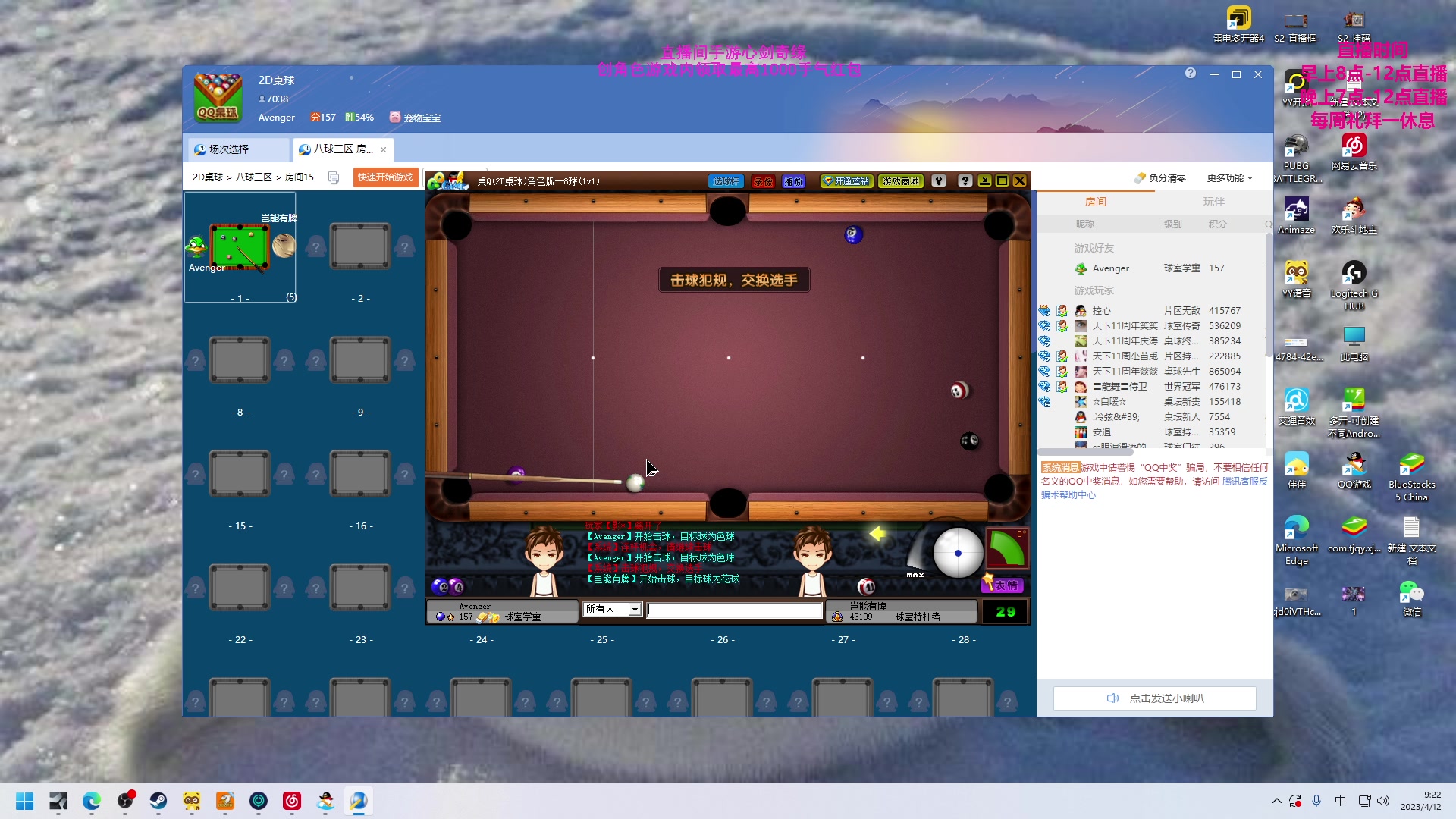
Task: Open the Animaze desktop icon
Action: click(1297, 215)
